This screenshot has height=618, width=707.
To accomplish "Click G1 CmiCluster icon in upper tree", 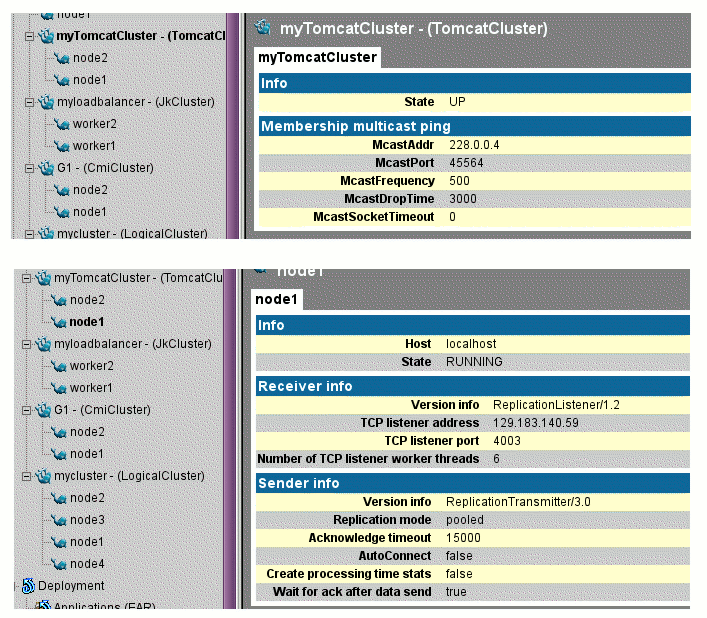I will 46,168.
